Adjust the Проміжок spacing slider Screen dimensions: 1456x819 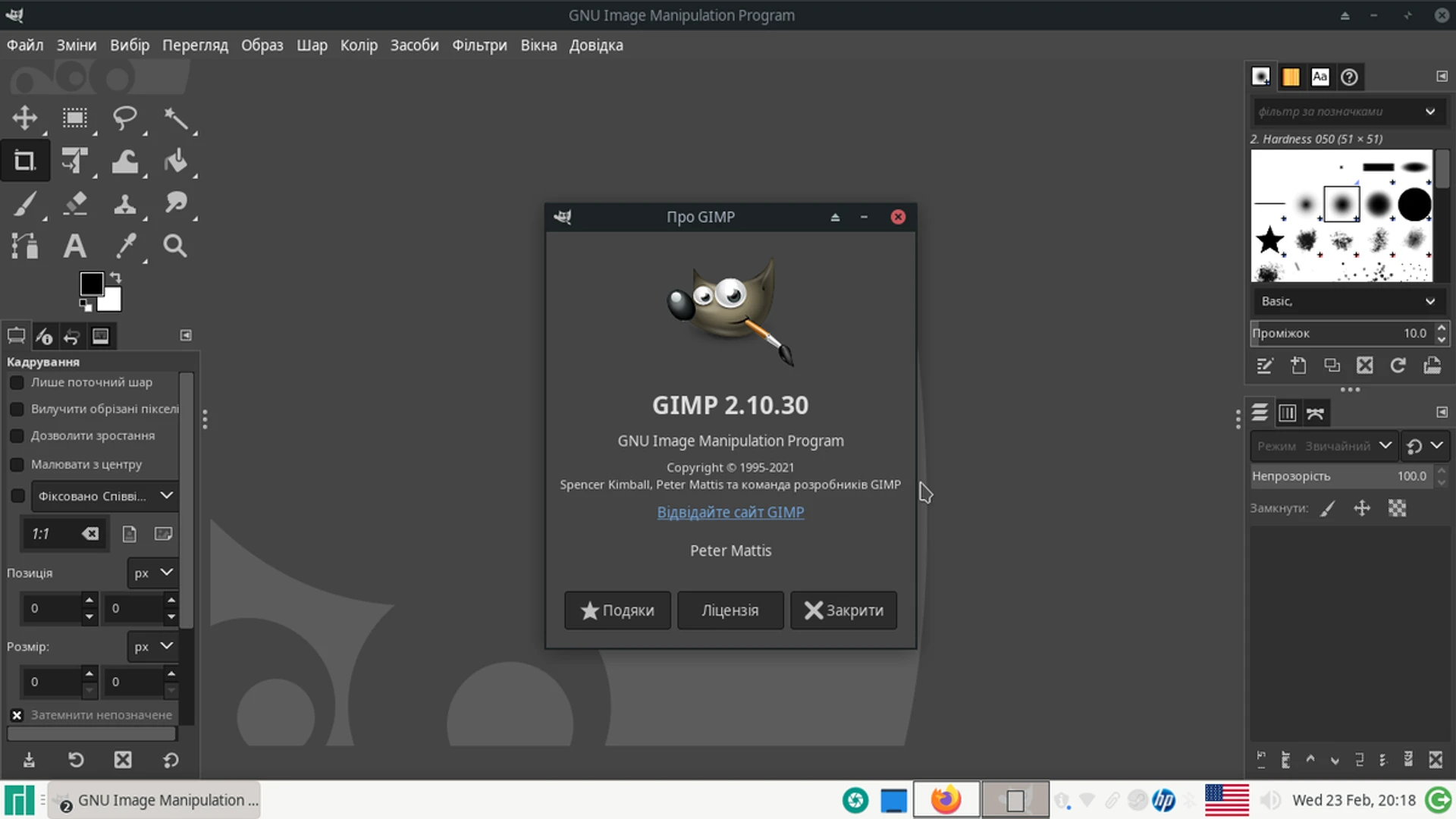tap(1342, 333)
